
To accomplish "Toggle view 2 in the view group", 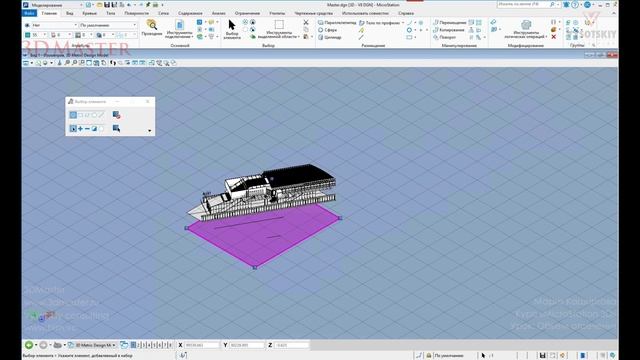I will (x=139, y=345).
